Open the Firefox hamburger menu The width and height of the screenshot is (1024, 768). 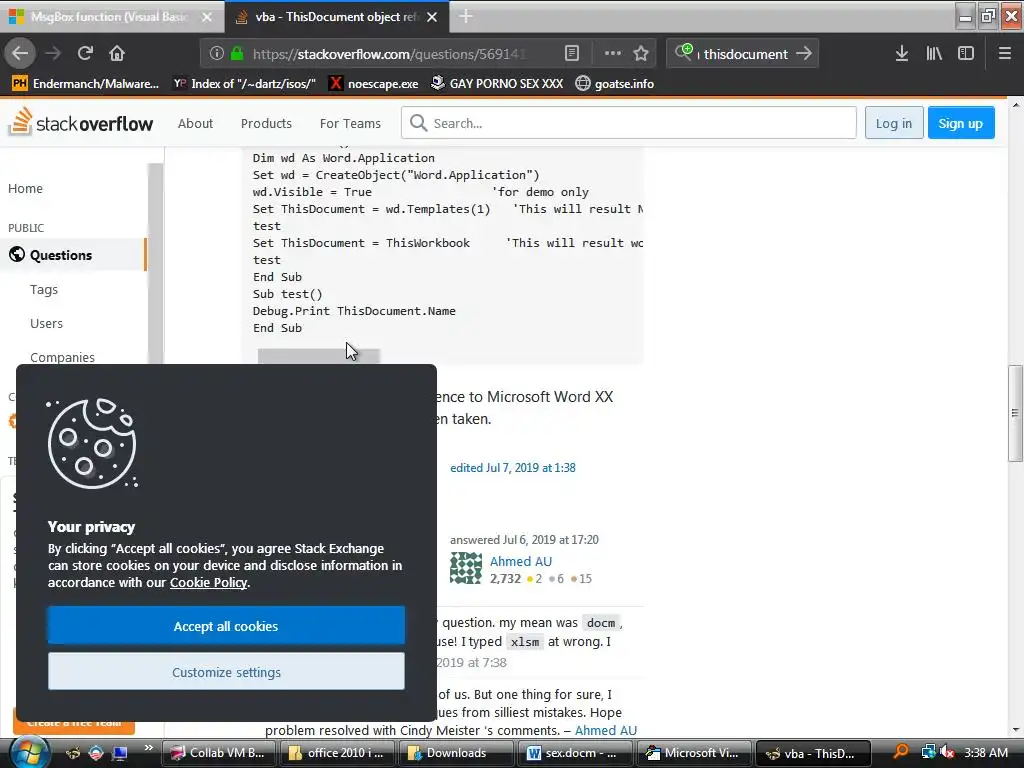(x=1005, y=54)
